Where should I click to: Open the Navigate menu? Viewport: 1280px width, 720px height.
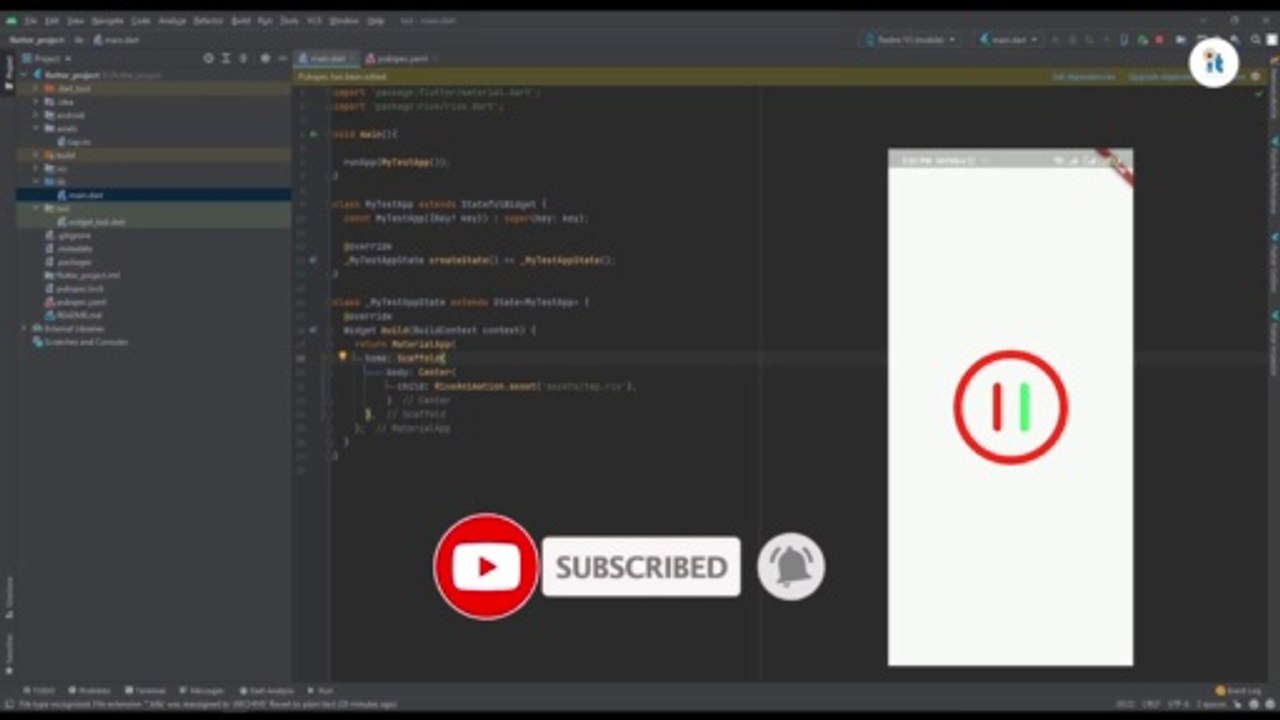pos(107,21)
